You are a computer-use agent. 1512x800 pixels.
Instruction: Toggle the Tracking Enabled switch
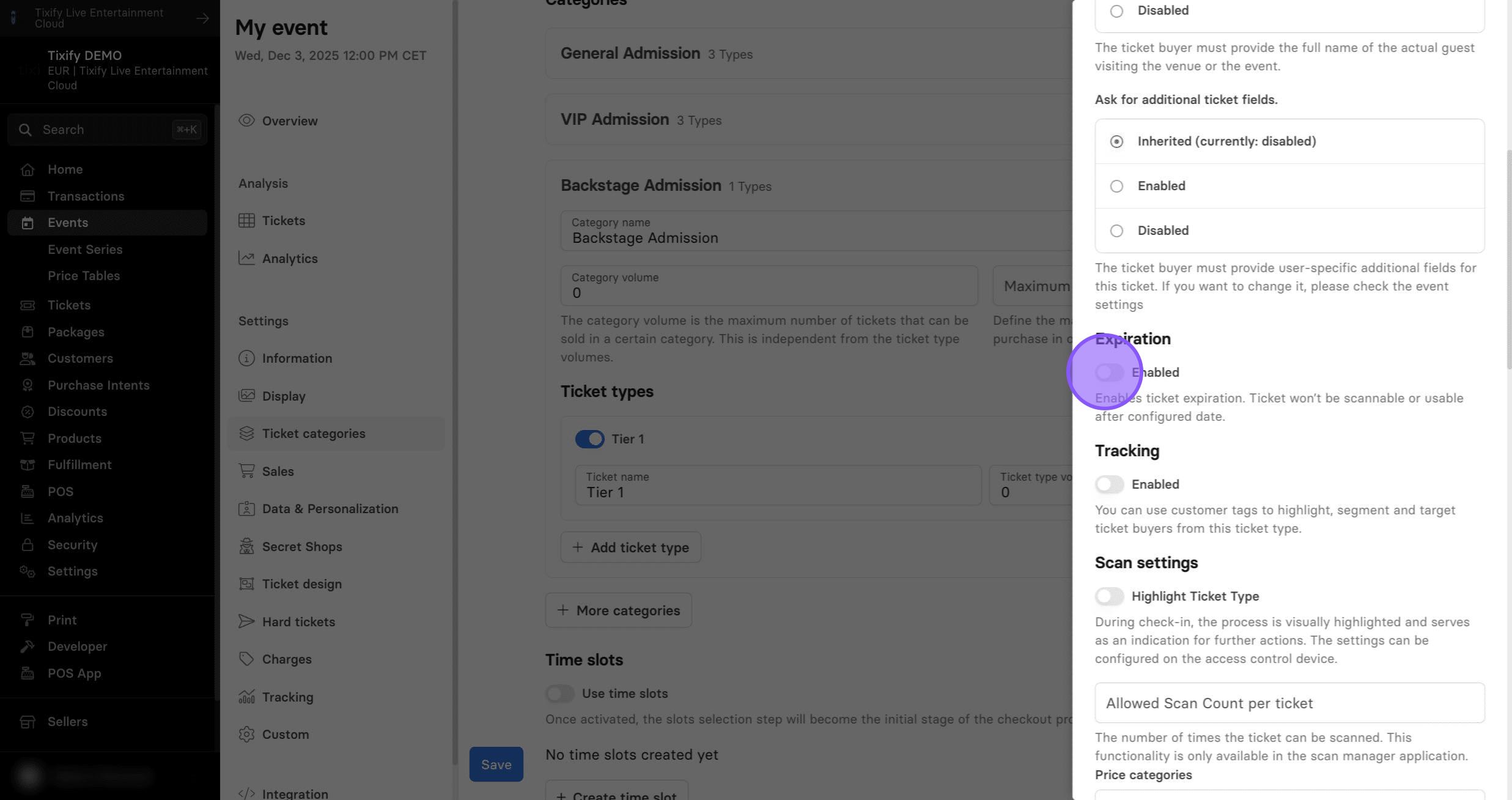1109,484
